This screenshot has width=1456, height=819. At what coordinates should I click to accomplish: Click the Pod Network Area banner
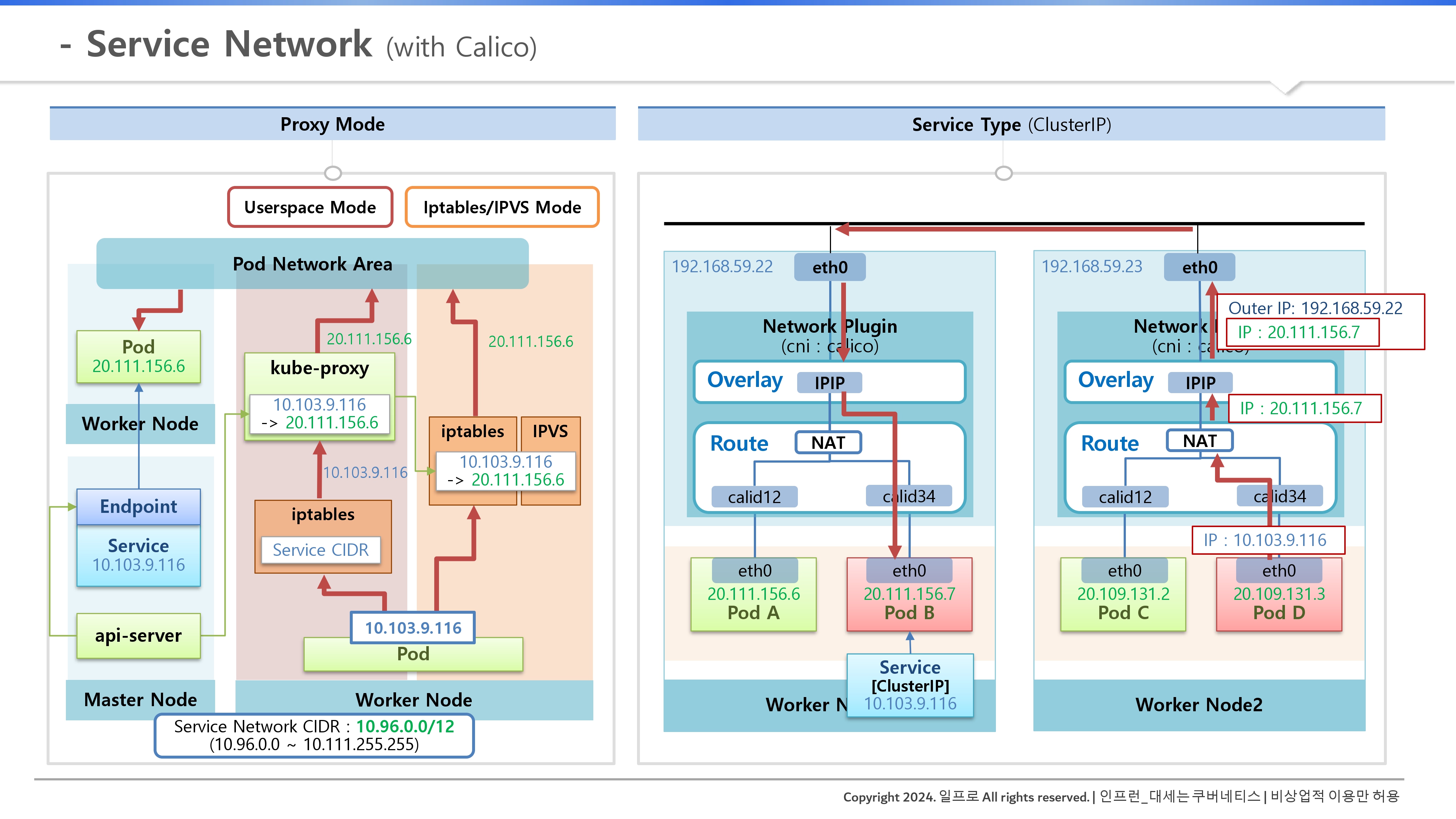coord(312,264)
